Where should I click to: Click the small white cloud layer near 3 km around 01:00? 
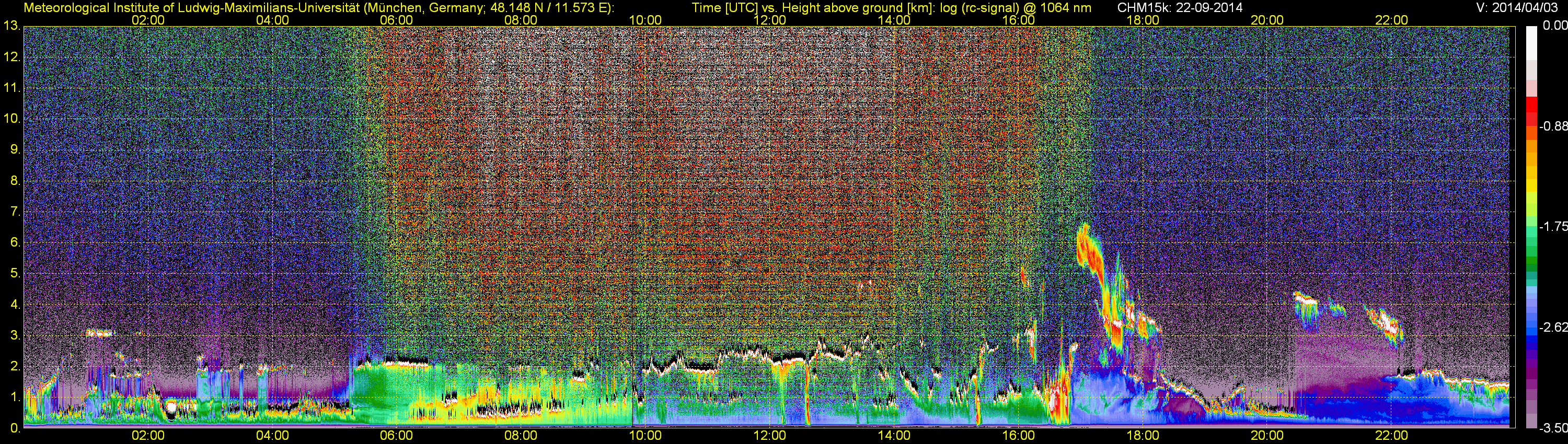[x=100, y=333]
